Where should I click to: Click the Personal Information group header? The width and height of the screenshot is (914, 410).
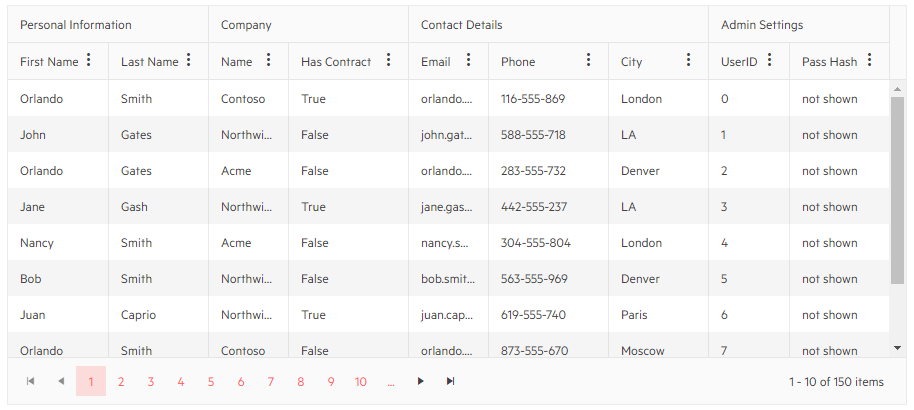76,25
